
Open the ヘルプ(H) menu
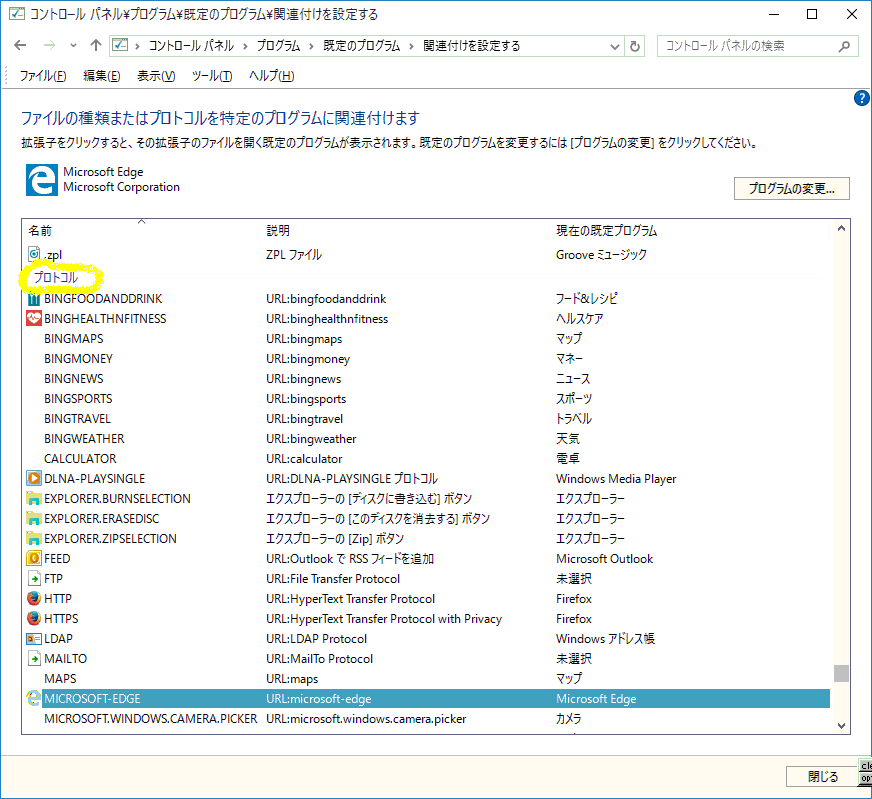[271, 76]
